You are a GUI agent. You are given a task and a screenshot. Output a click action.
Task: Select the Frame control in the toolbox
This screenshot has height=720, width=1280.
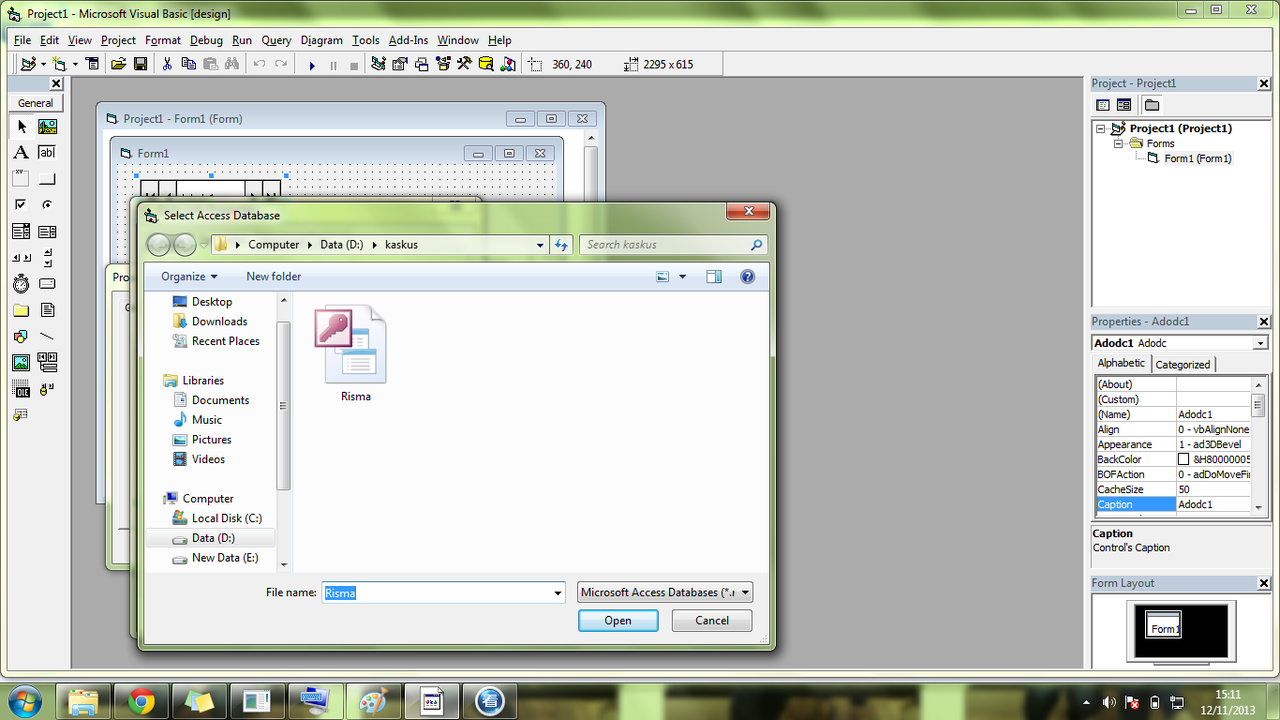point(21,179)
